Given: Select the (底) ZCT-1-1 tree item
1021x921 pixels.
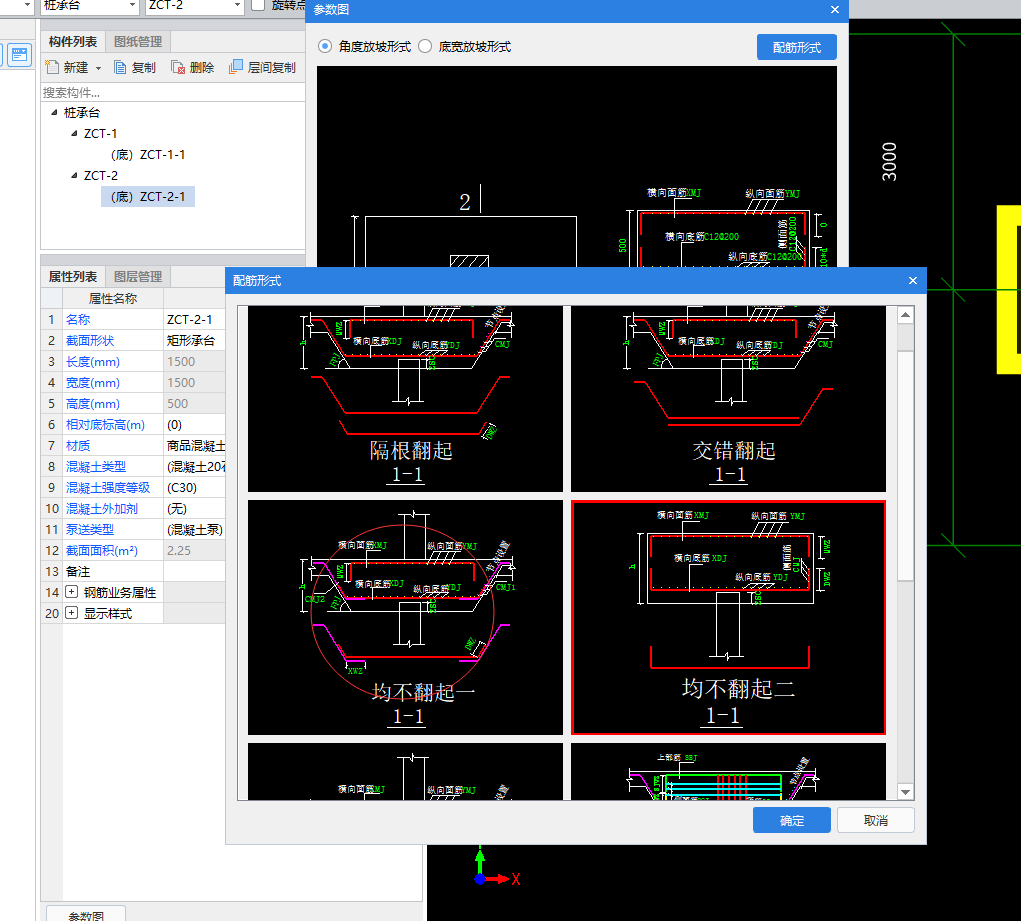Looking at the screenshot, I should [148, 154].
